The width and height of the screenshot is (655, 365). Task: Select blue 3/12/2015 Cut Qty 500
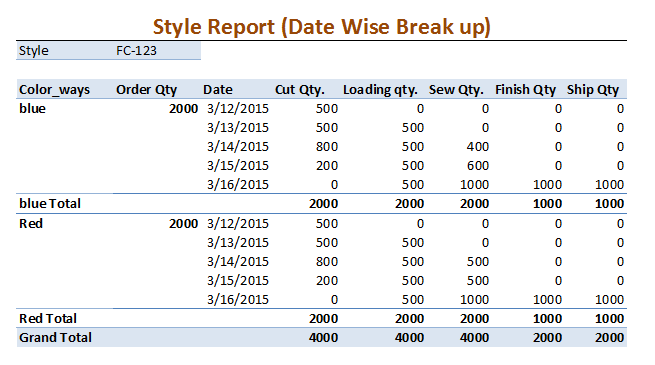click(x=327, y=109)
